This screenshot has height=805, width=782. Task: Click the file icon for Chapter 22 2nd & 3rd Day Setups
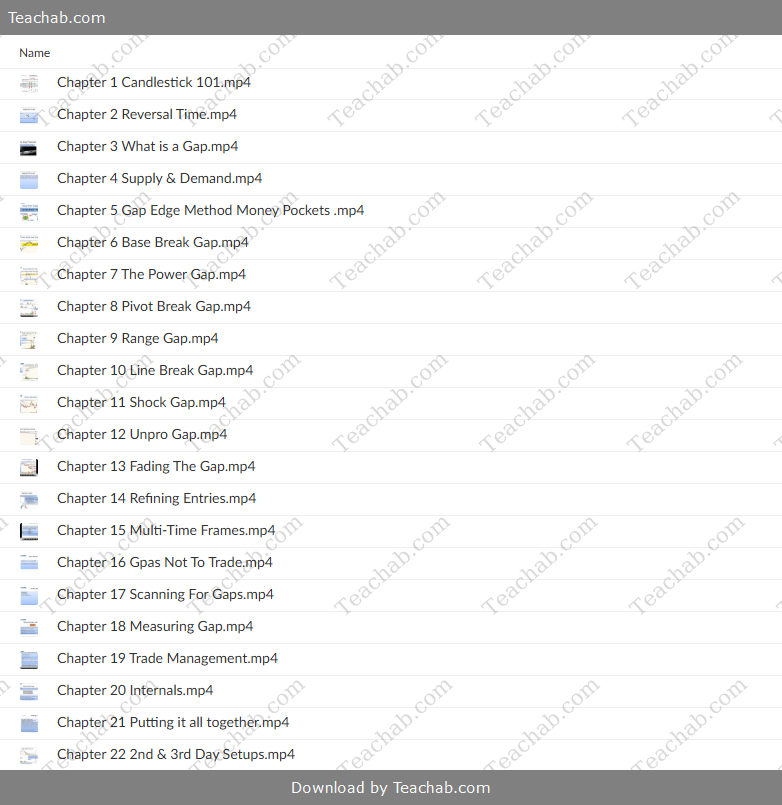pyautogui.click(x=29, y=755)
